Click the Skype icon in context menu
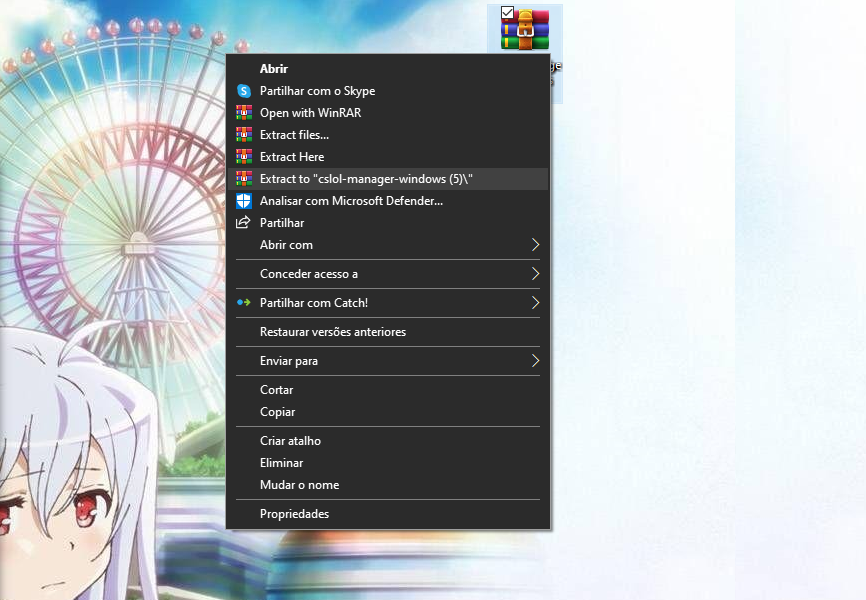The height and width of the screenshot is (600, 866). [244, 91]
